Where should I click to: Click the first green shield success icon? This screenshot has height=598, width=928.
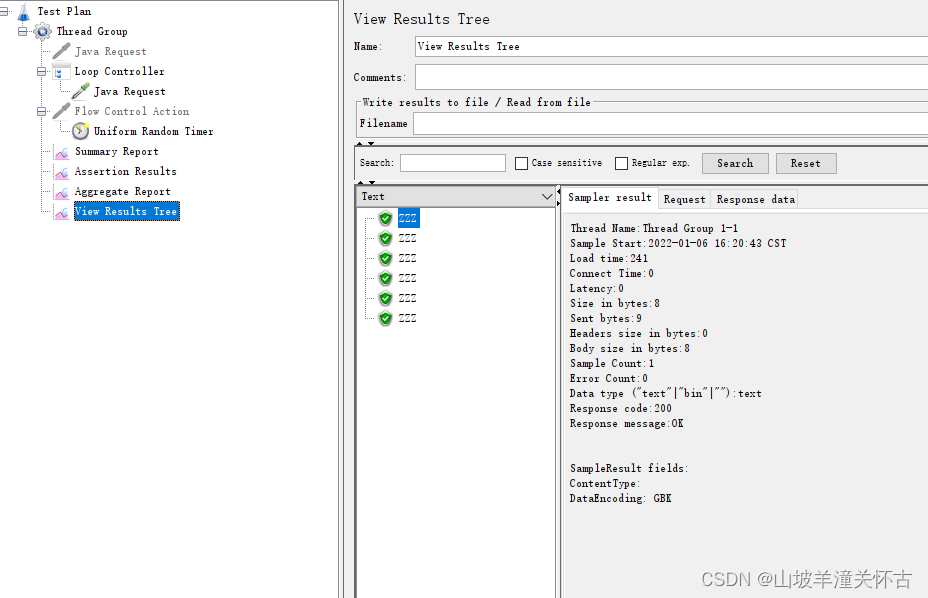(385, 218)
